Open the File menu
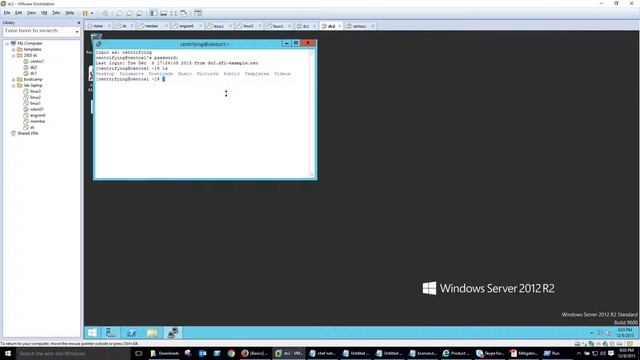The width and height of the screenshot is (640, 360). point(7,13)
